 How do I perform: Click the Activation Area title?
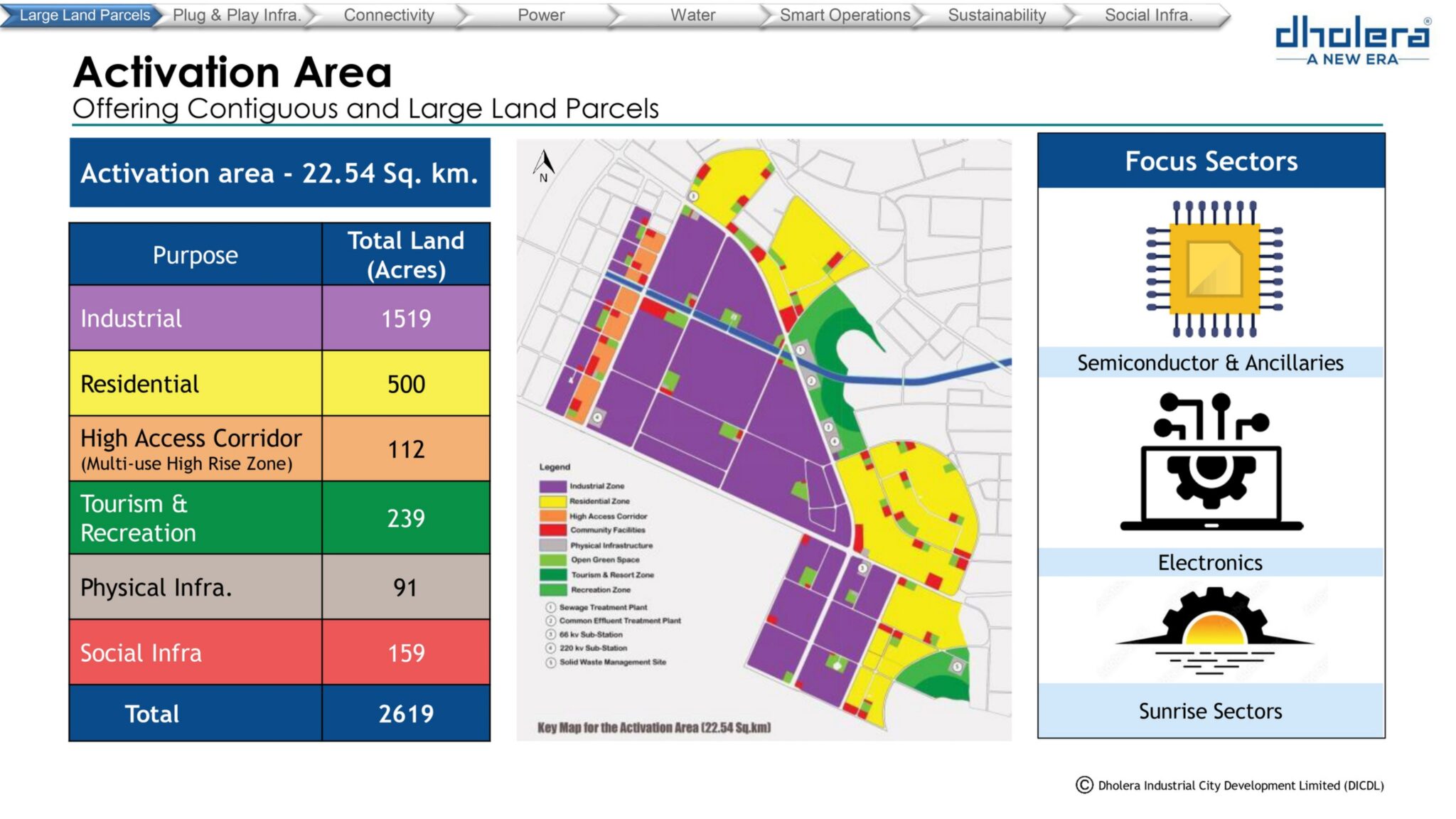(x=232, y=72)
